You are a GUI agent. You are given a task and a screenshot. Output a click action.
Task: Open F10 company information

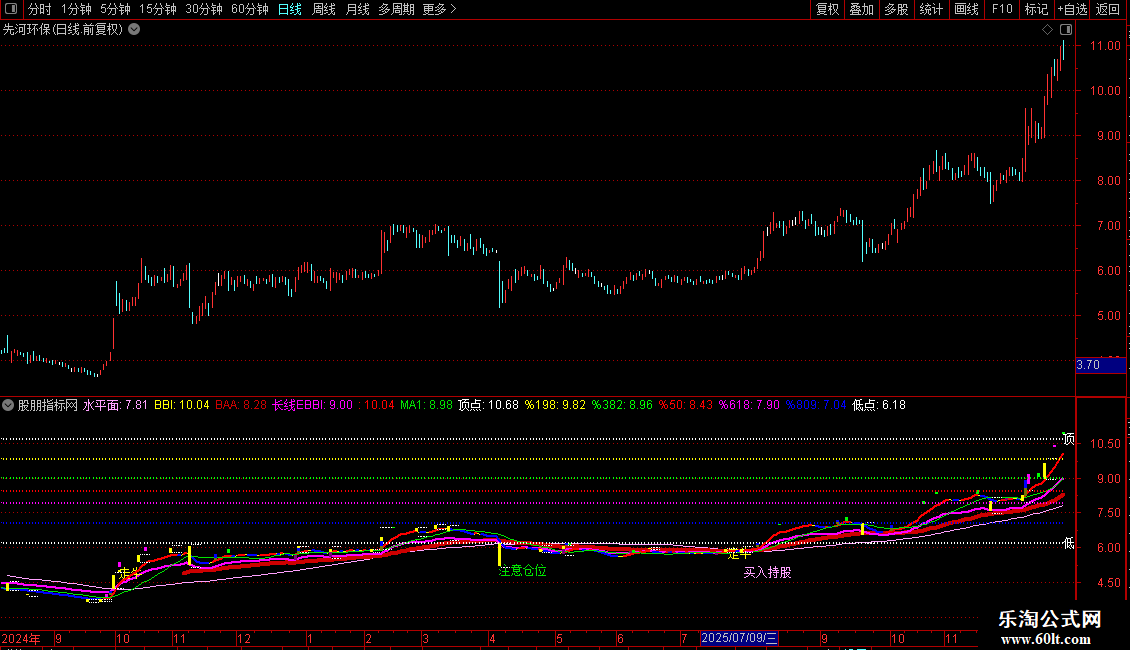point(1001,9)
